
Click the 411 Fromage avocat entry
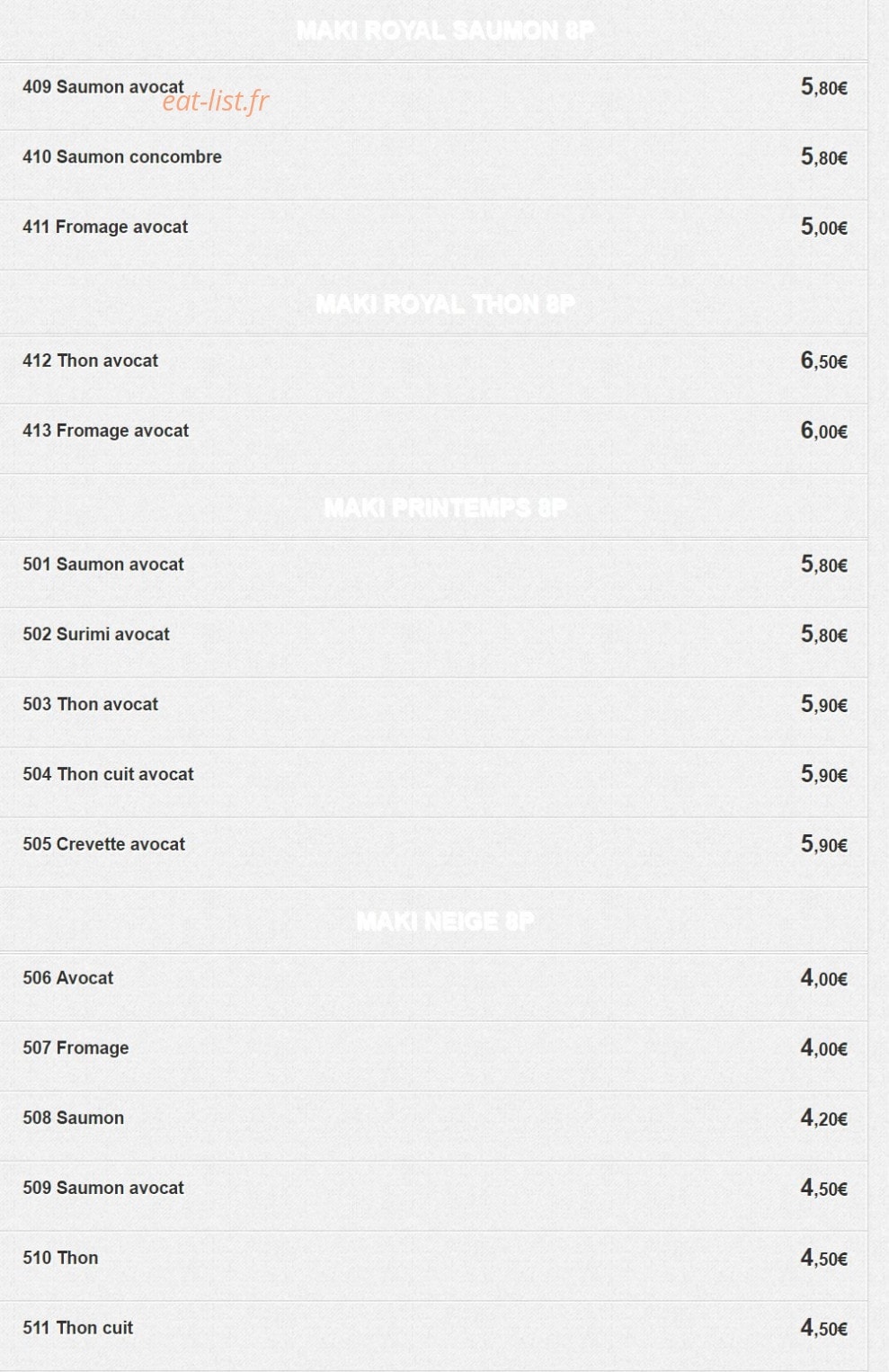coord(433,235)
